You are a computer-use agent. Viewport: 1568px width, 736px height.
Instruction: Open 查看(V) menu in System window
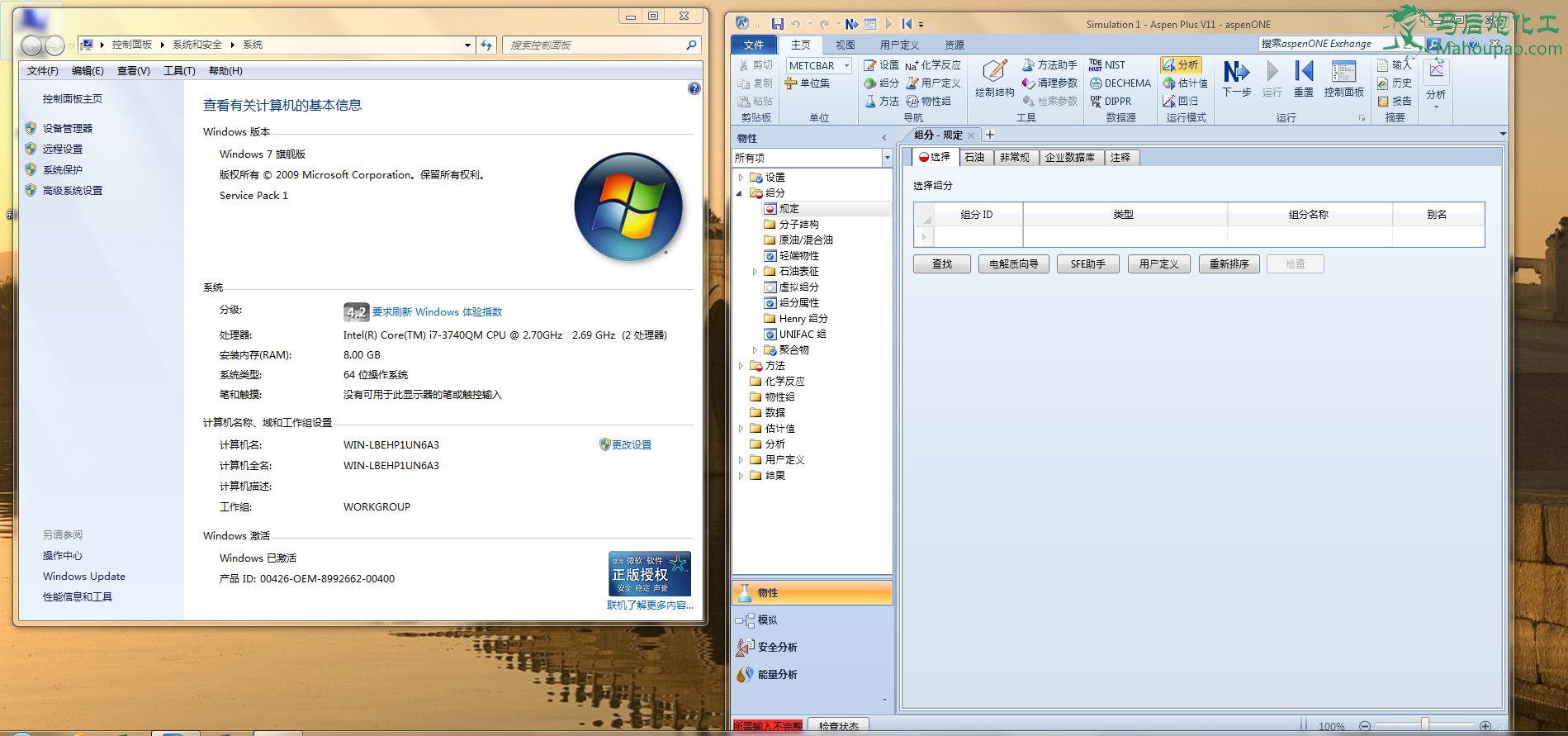point(133,71)
